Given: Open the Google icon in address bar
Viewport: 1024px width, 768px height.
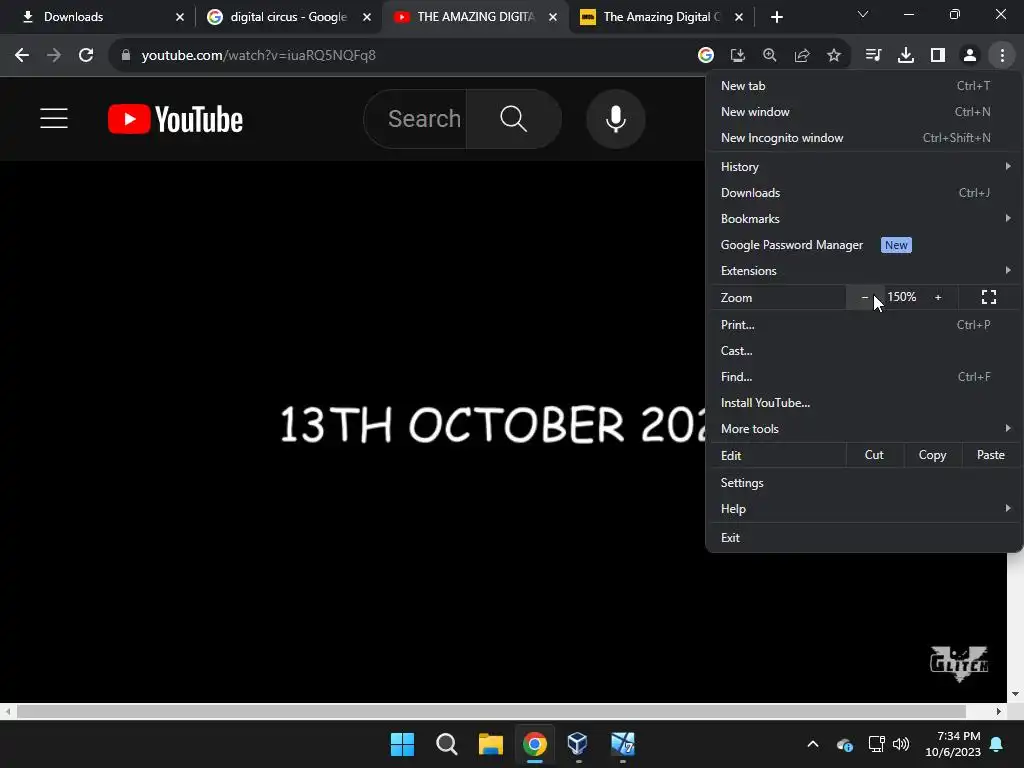Looking at the screenshot, I should [x=705, y=56].
